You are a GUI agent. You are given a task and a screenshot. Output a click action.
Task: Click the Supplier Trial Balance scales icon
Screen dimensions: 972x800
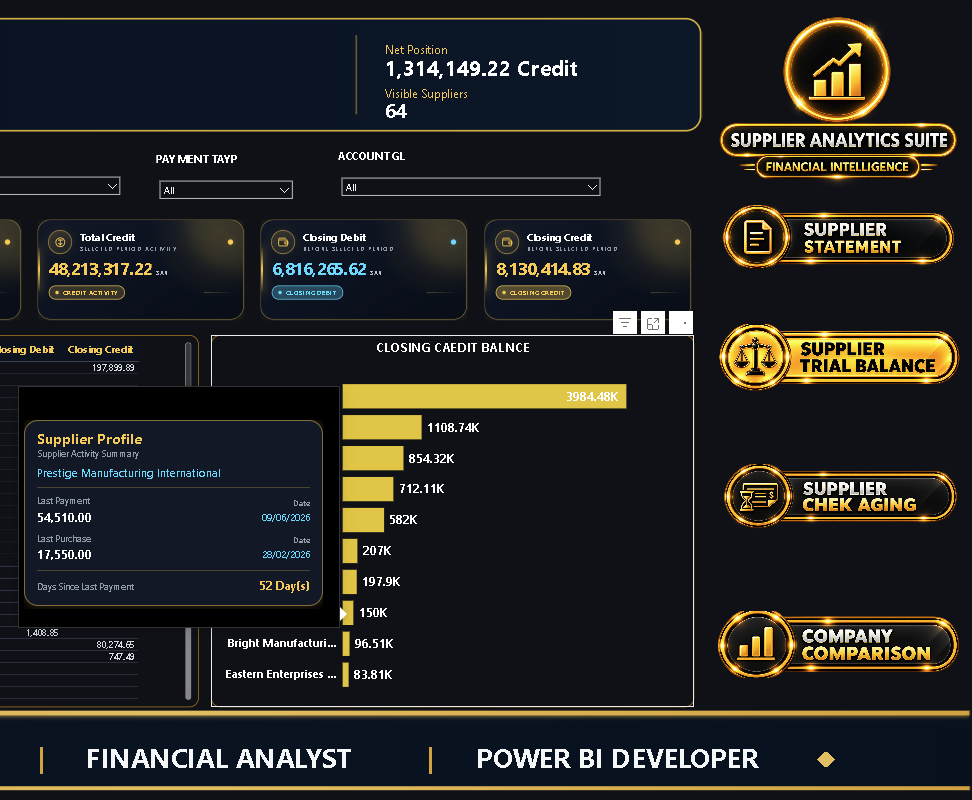pos(754,357)
